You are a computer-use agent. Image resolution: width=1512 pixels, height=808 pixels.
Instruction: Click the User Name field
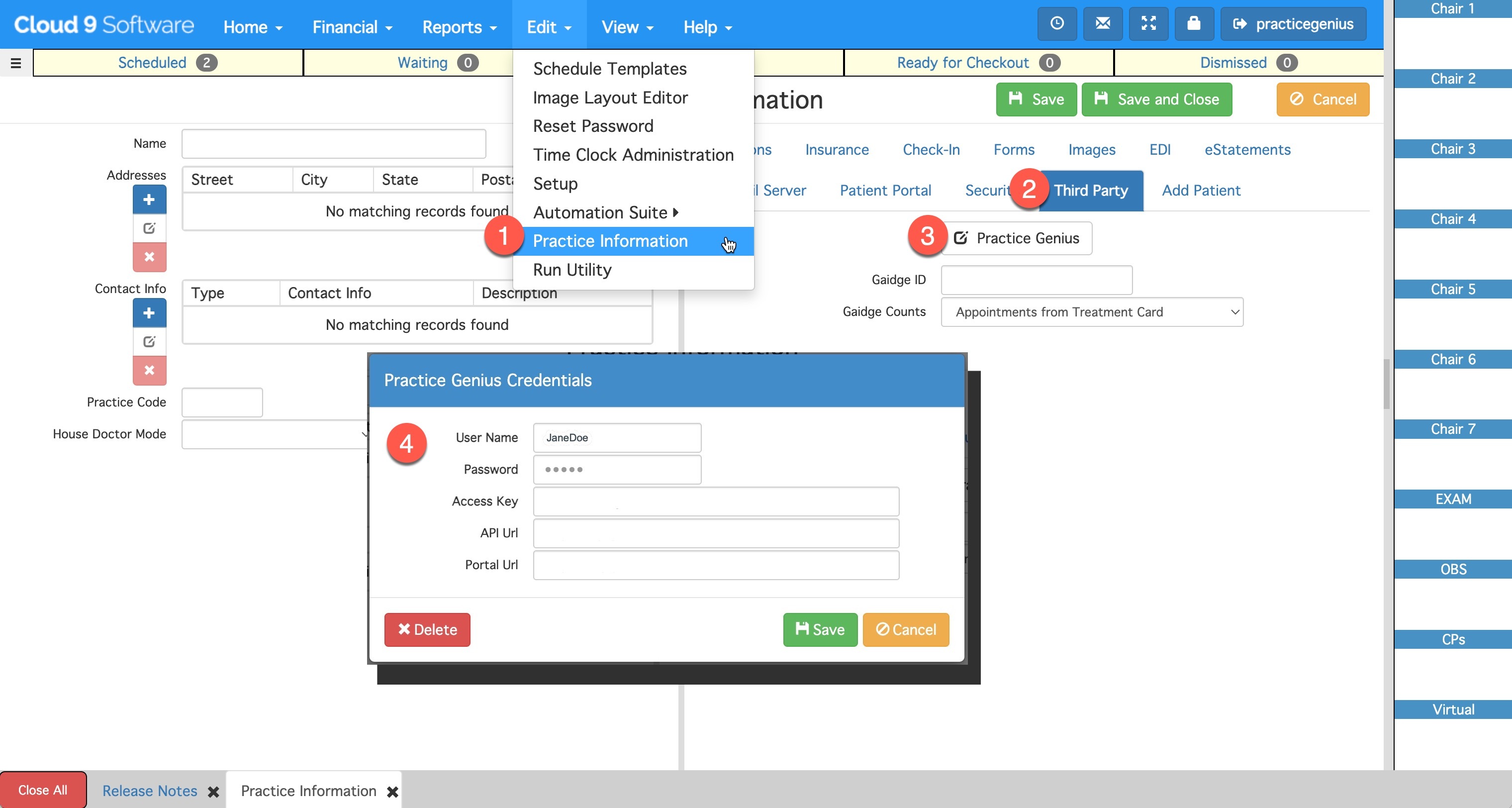617,437
